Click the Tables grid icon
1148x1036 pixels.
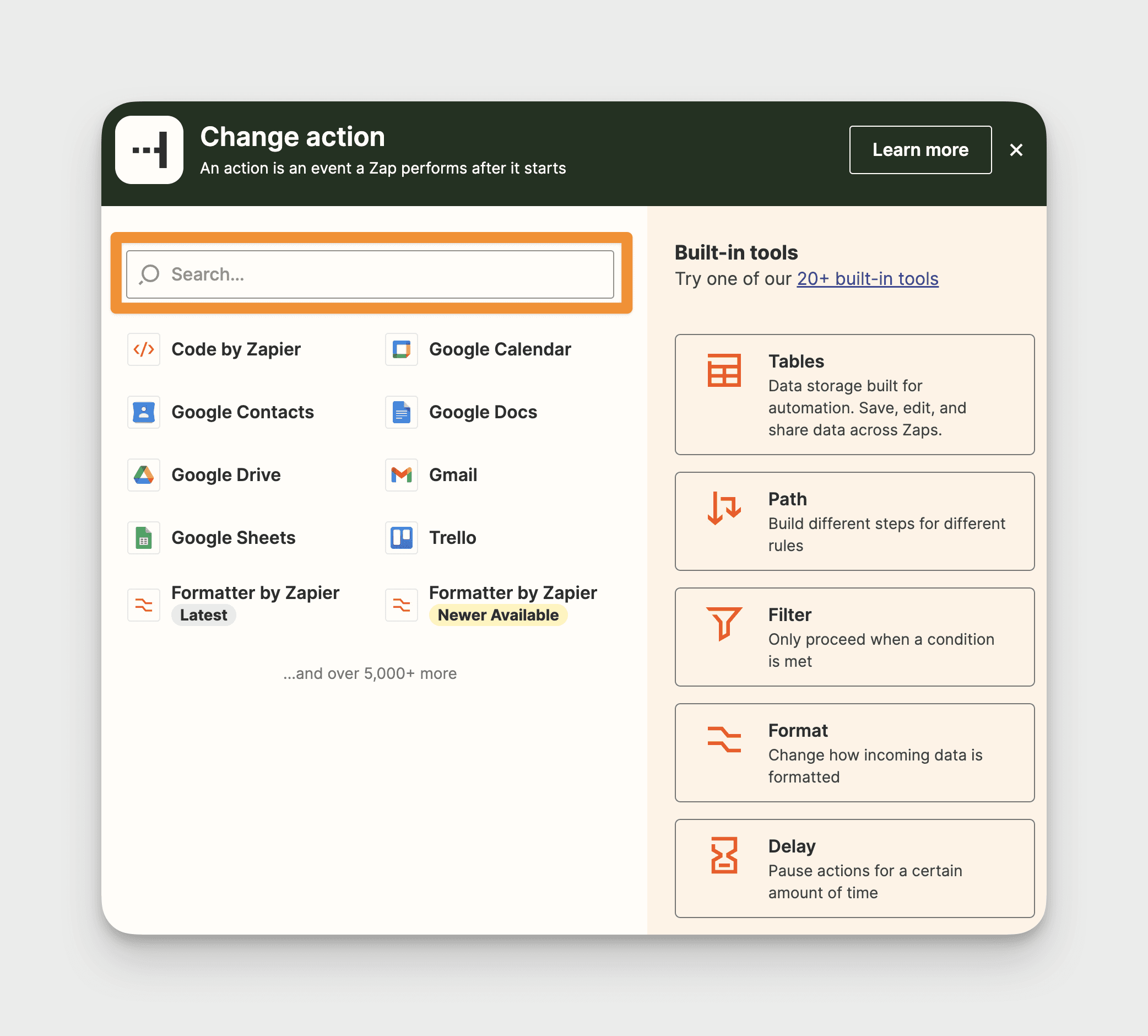pos(724,370)
